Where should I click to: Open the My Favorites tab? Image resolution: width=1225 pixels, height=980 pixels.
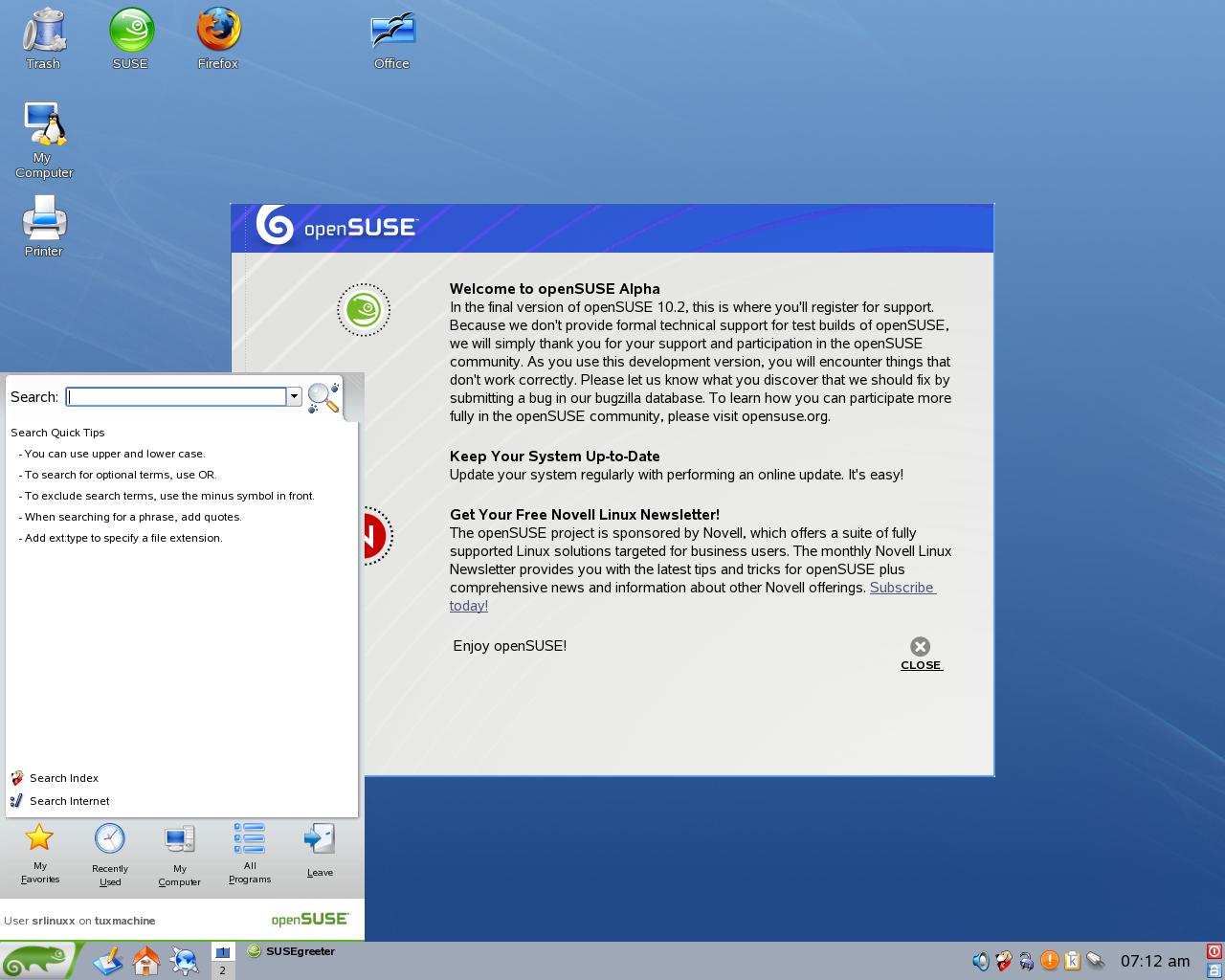click(39, 854)
